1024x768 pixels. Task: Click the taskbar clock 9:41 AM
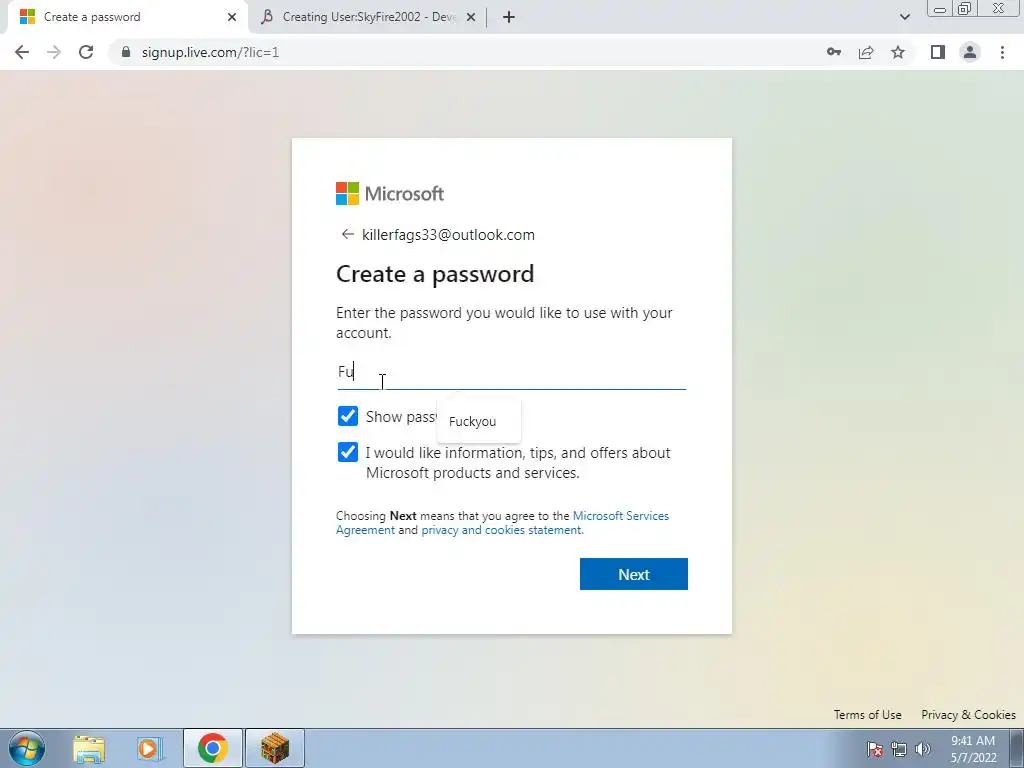click(973, 749)
